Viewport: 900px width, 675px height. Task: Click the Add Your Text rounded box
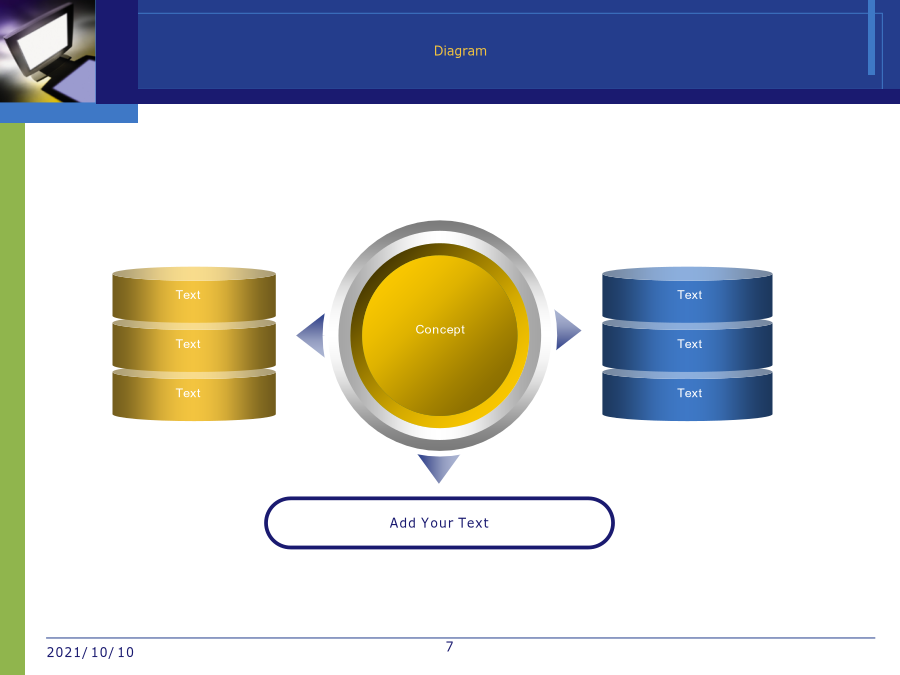440,523
